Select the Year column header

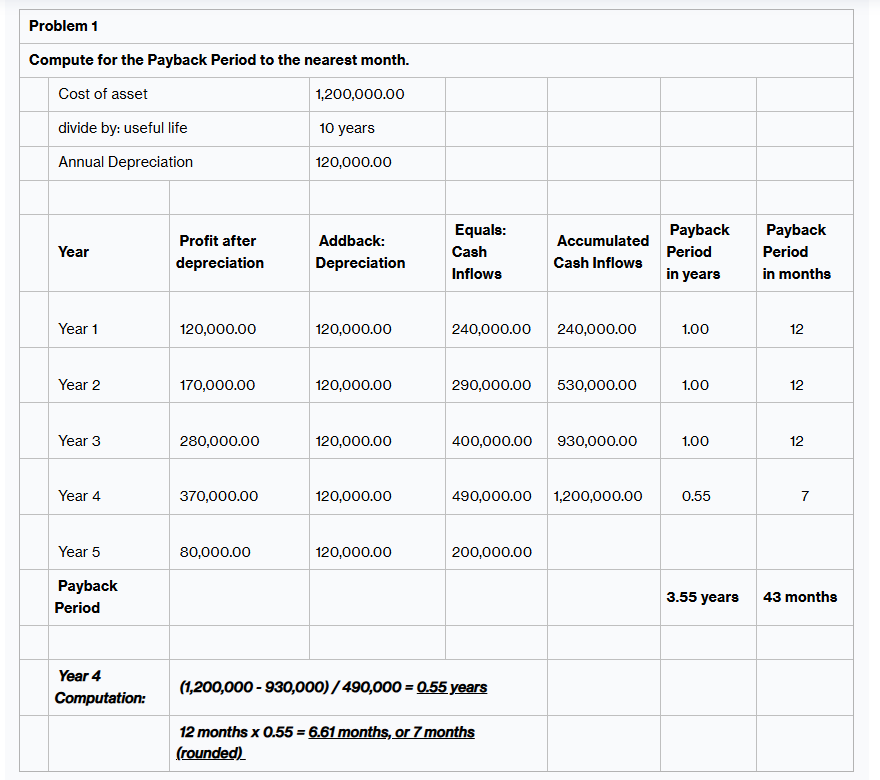(x=74, y=252)
